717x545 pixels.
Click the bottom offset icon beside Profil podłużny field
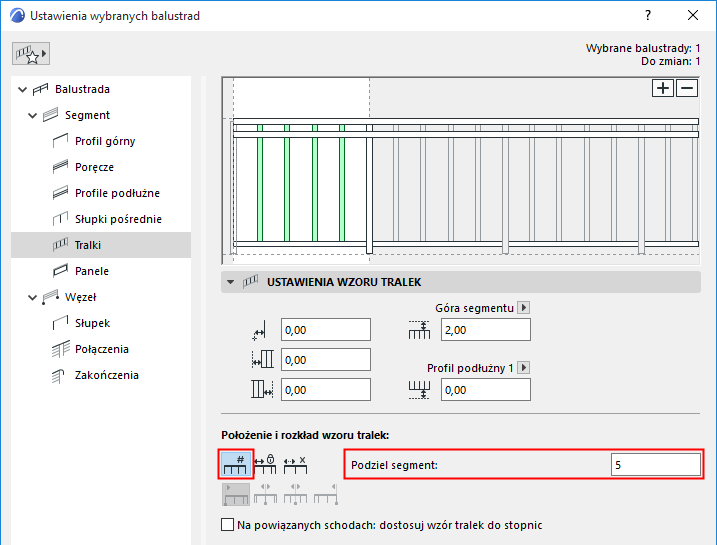coord(419,390)
